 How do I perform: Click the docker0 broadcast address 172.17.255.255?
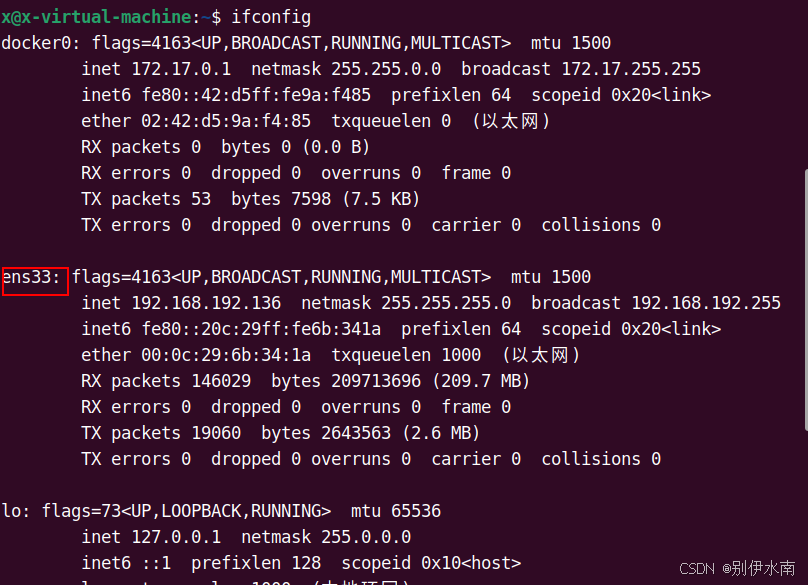631,69
